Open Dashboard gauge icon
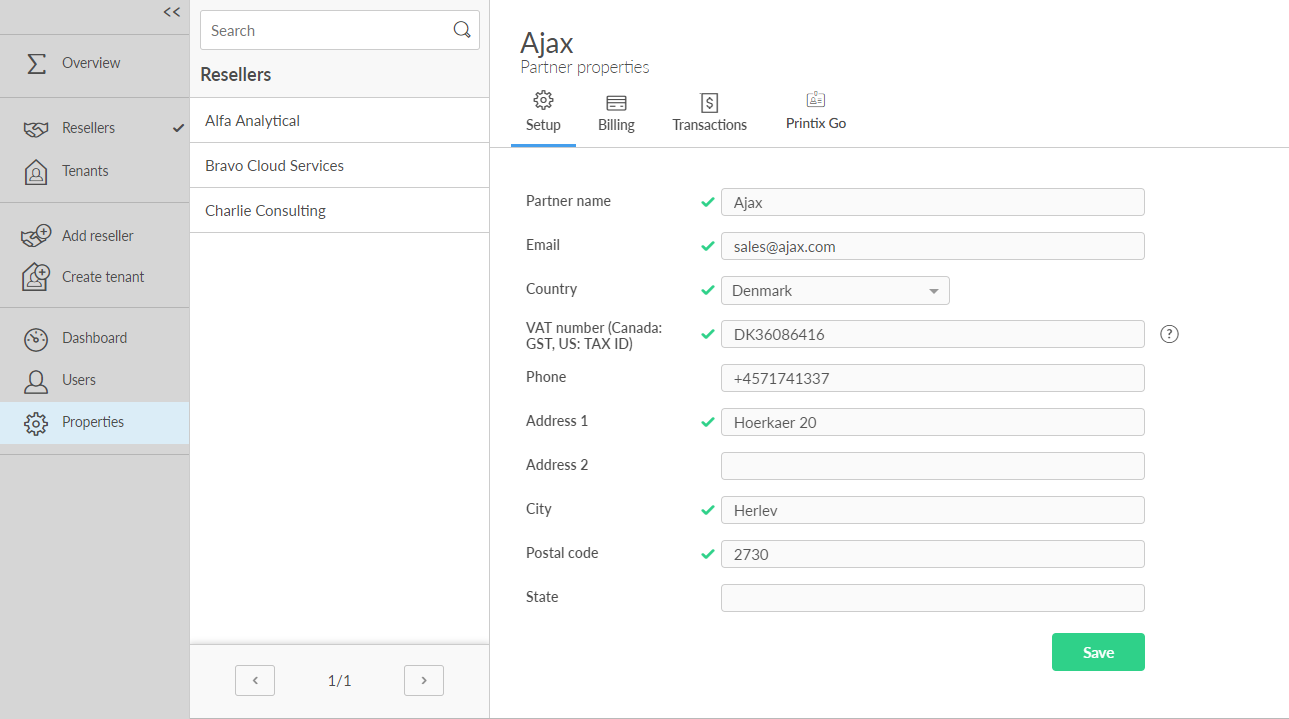This screenshot has height=719, width=1289. click(x=36, y=339)
